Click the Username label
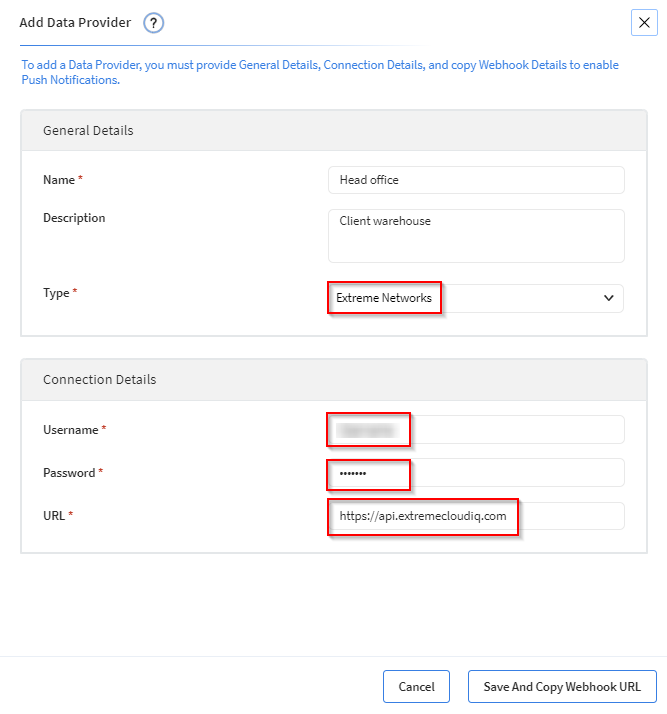The height and width of the screenshot is (714, 667). click(71, 430)
